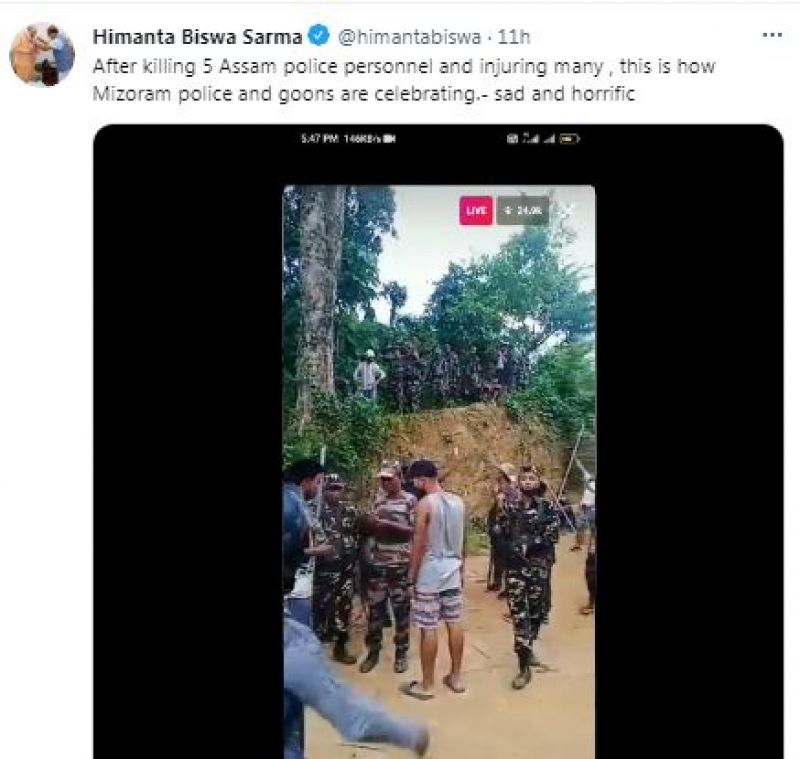Close the live stream with X icon
Viewport: 800px width, 759px height.
[567, 210]
